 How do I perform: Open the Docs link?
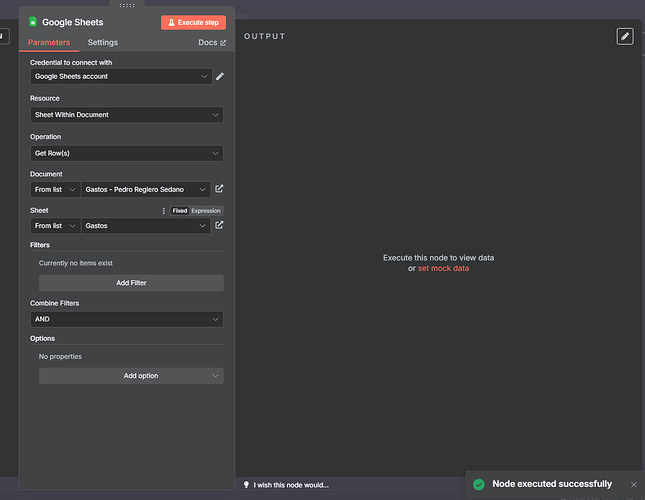212,43
